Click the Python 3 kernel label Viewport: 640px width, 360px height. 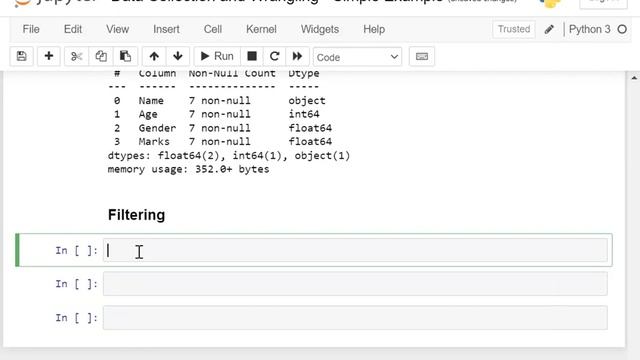tap(589, 29)
